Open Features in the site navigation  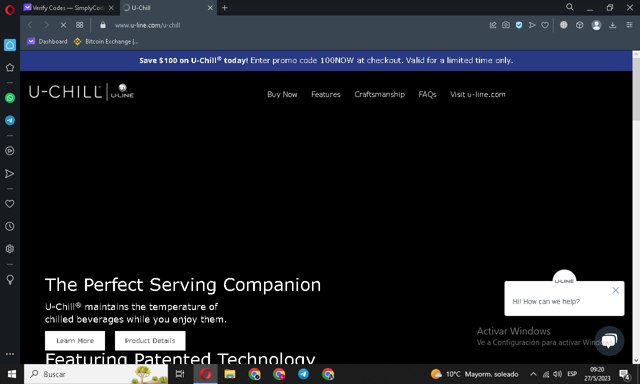coord(326,94)
